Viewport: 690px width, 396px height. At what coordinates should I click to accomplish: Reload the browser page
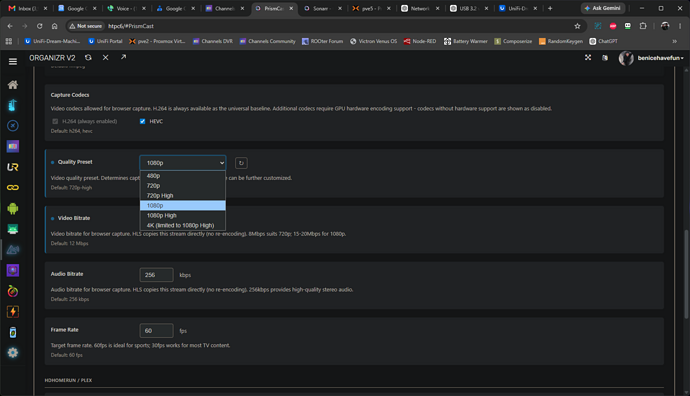click(x=40, y=26)
